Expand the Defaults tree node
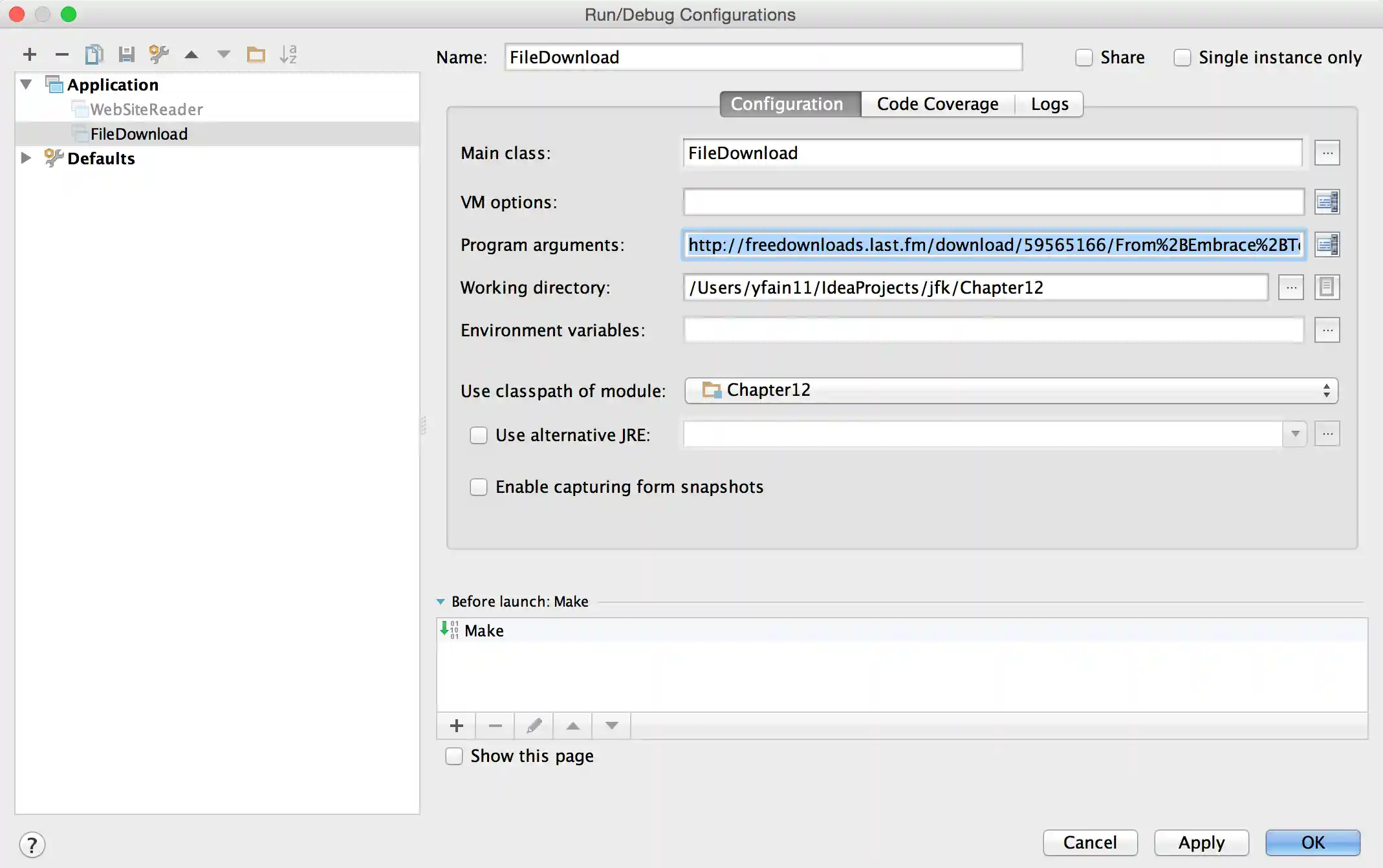This screenshot has height=868, width=1383. [x=27, y=158]
